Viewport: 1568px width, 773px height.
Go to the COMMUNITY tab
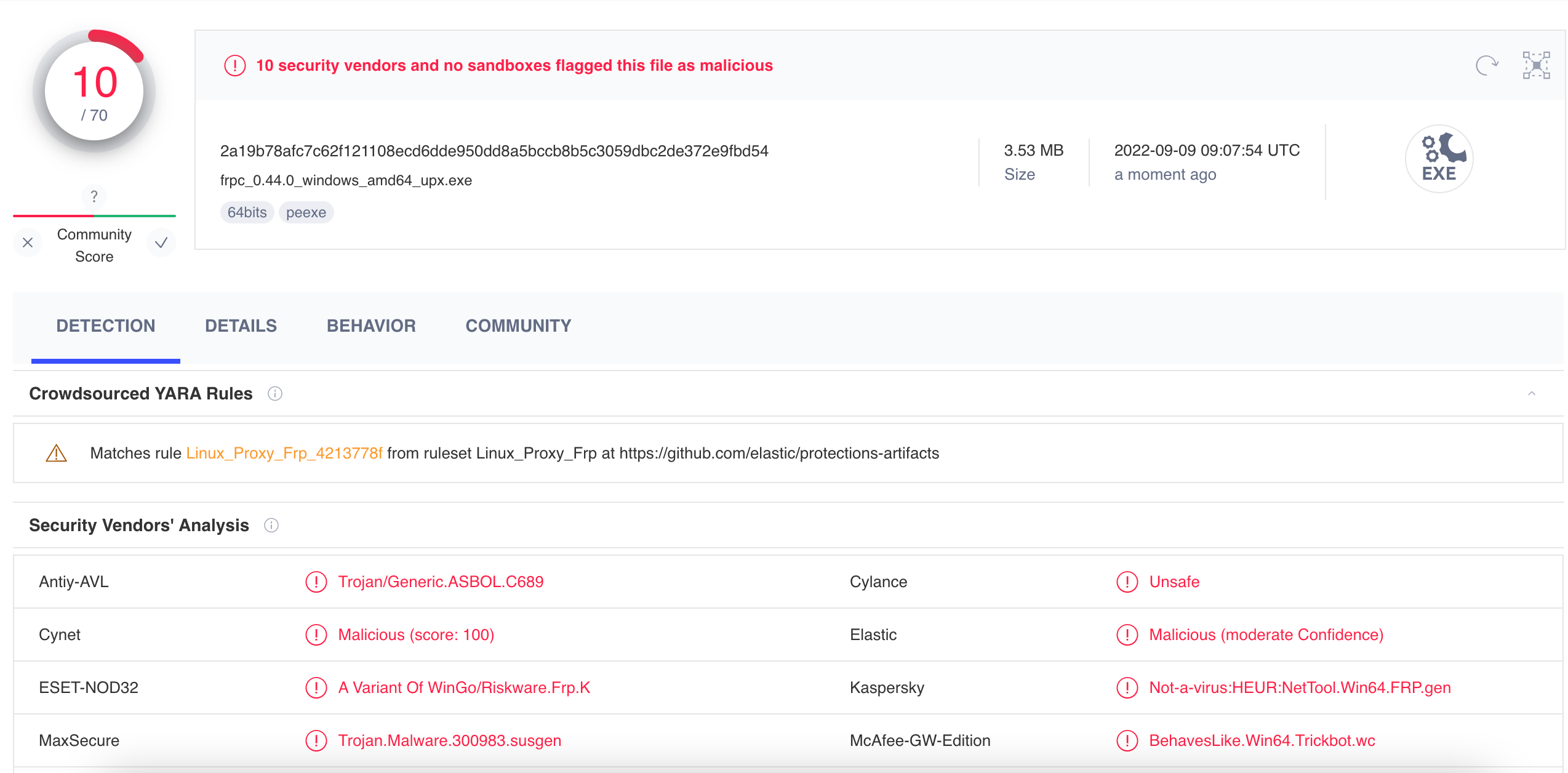point(518,326)
